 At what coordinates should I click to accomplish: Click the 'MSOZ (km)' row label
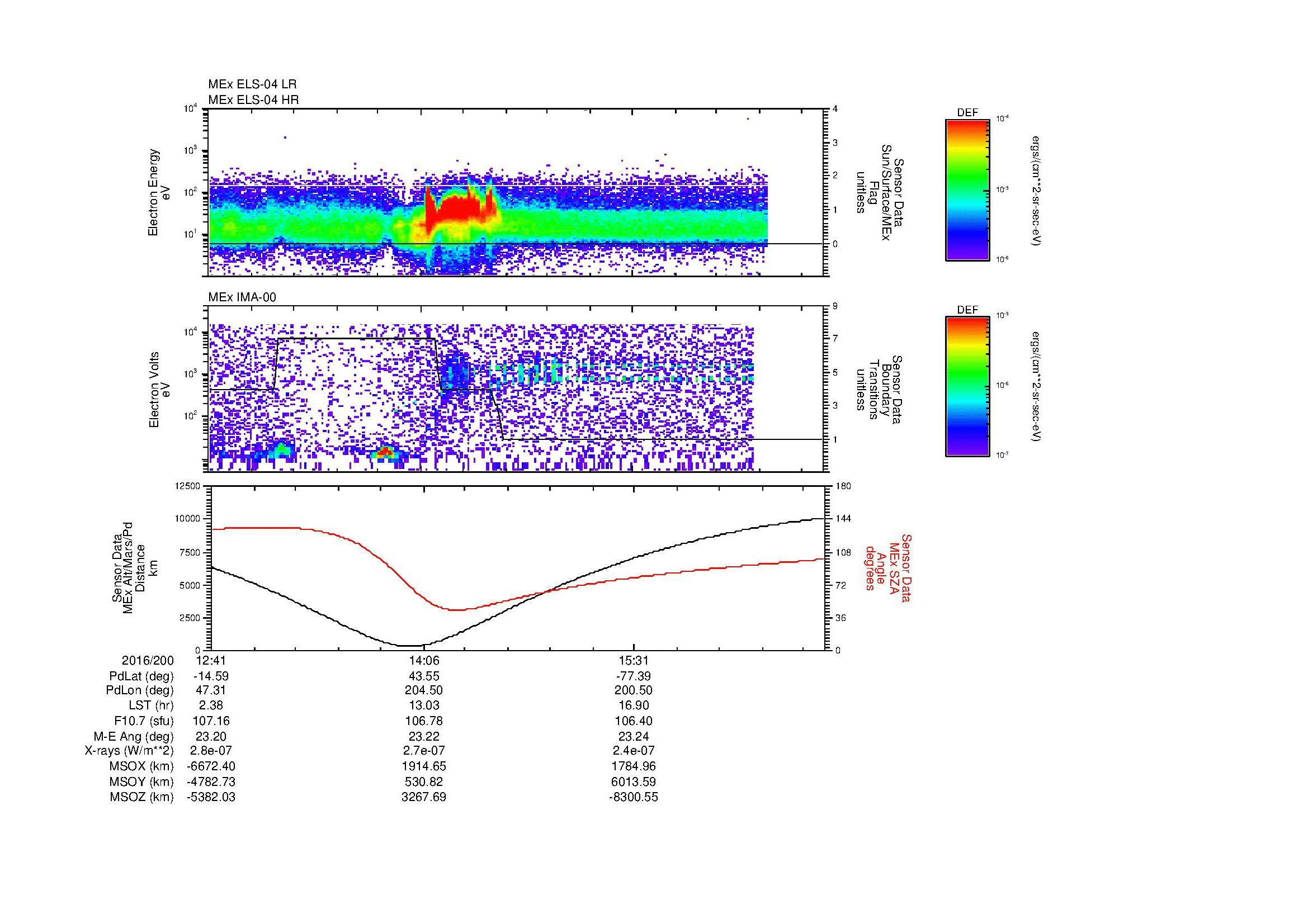pyautogui.click(x=141, y=797)
